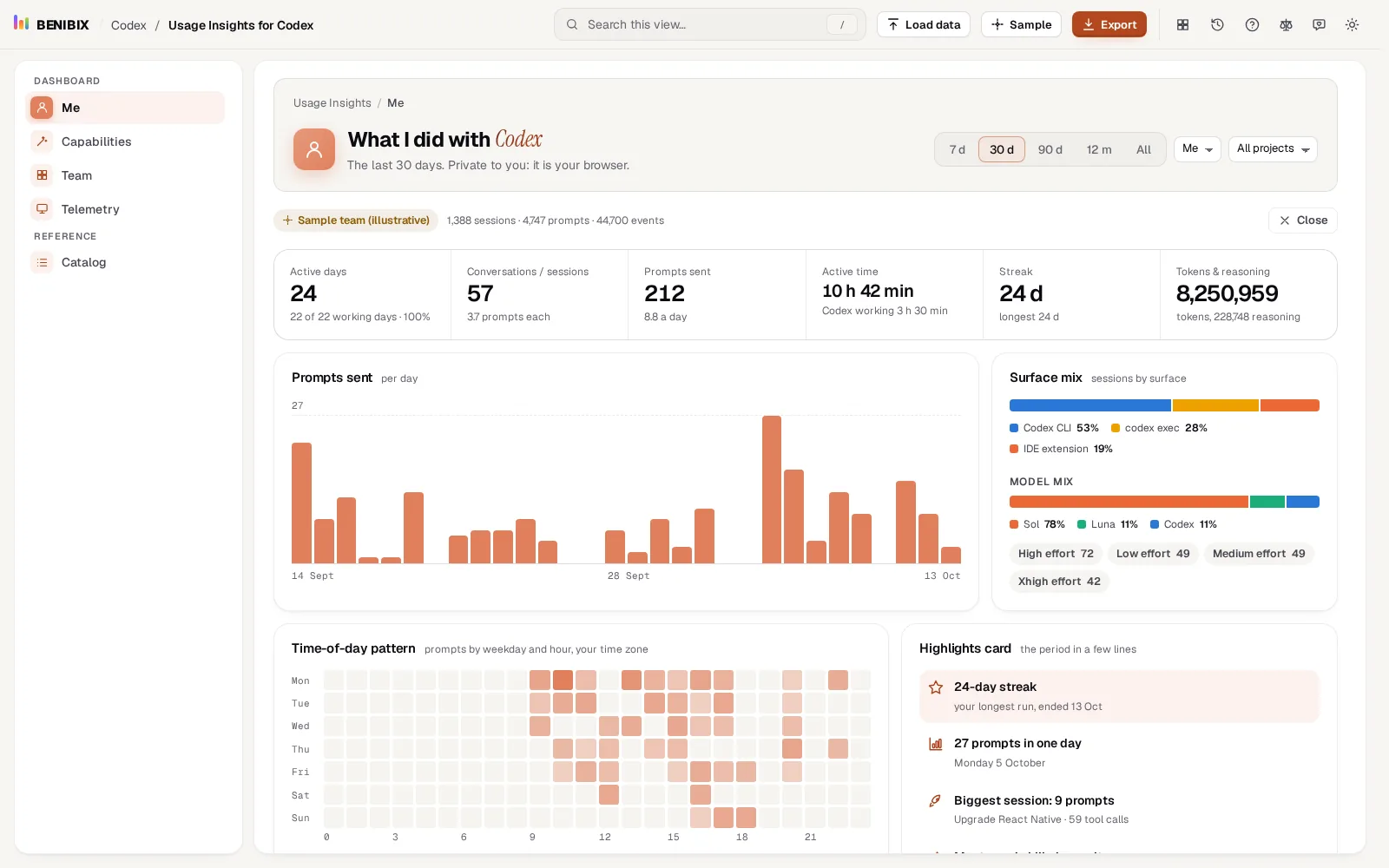Click the sparkle on Sample team badge
The image size is (1389, 868).
287,220
